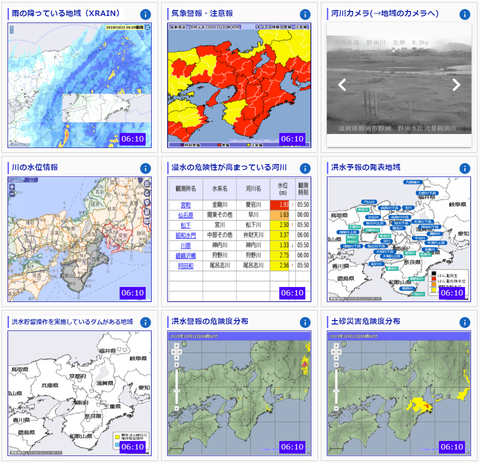Click 河川カメラ(→地域のカメラへ) title link

385,13
